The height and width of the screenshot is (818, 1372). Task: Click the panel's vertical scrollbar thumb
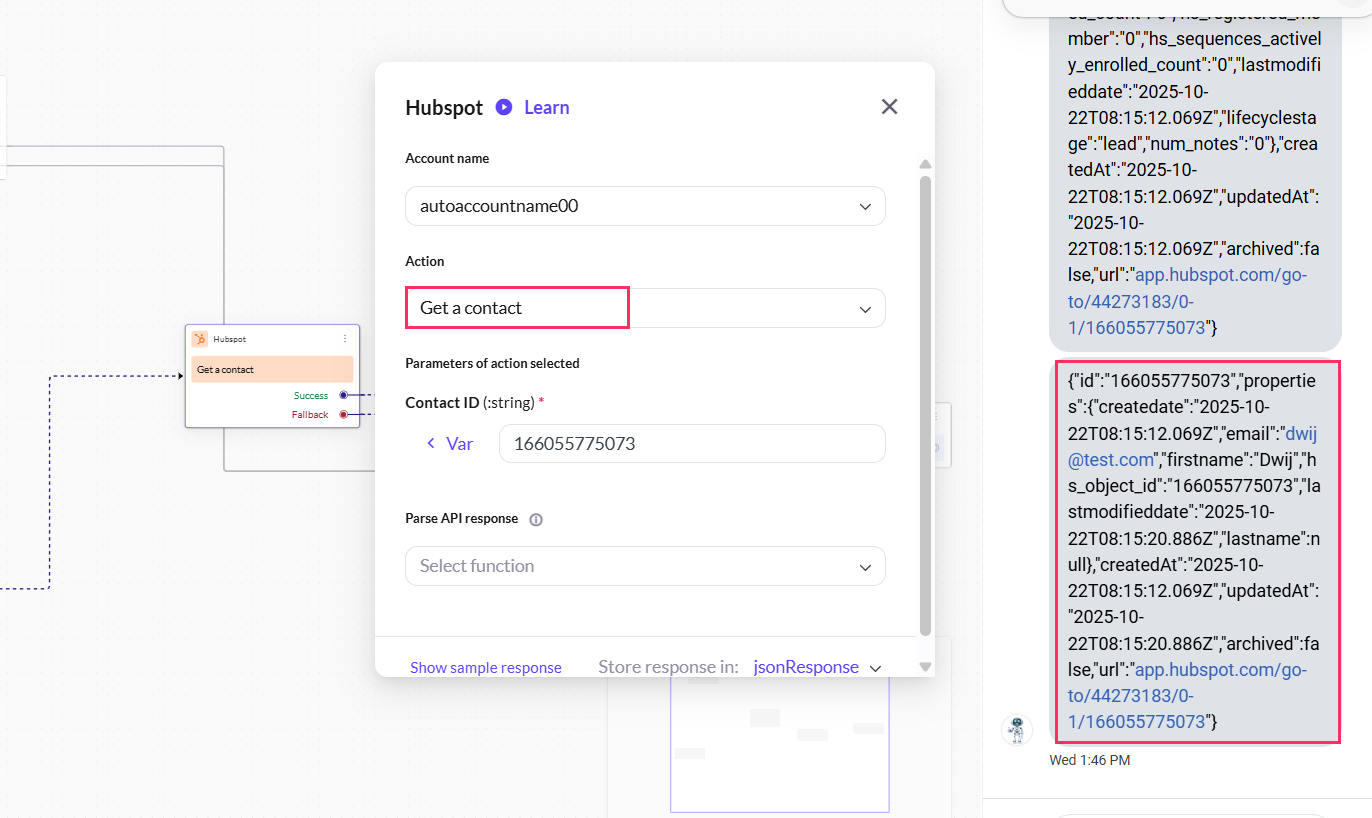point(925,400)
